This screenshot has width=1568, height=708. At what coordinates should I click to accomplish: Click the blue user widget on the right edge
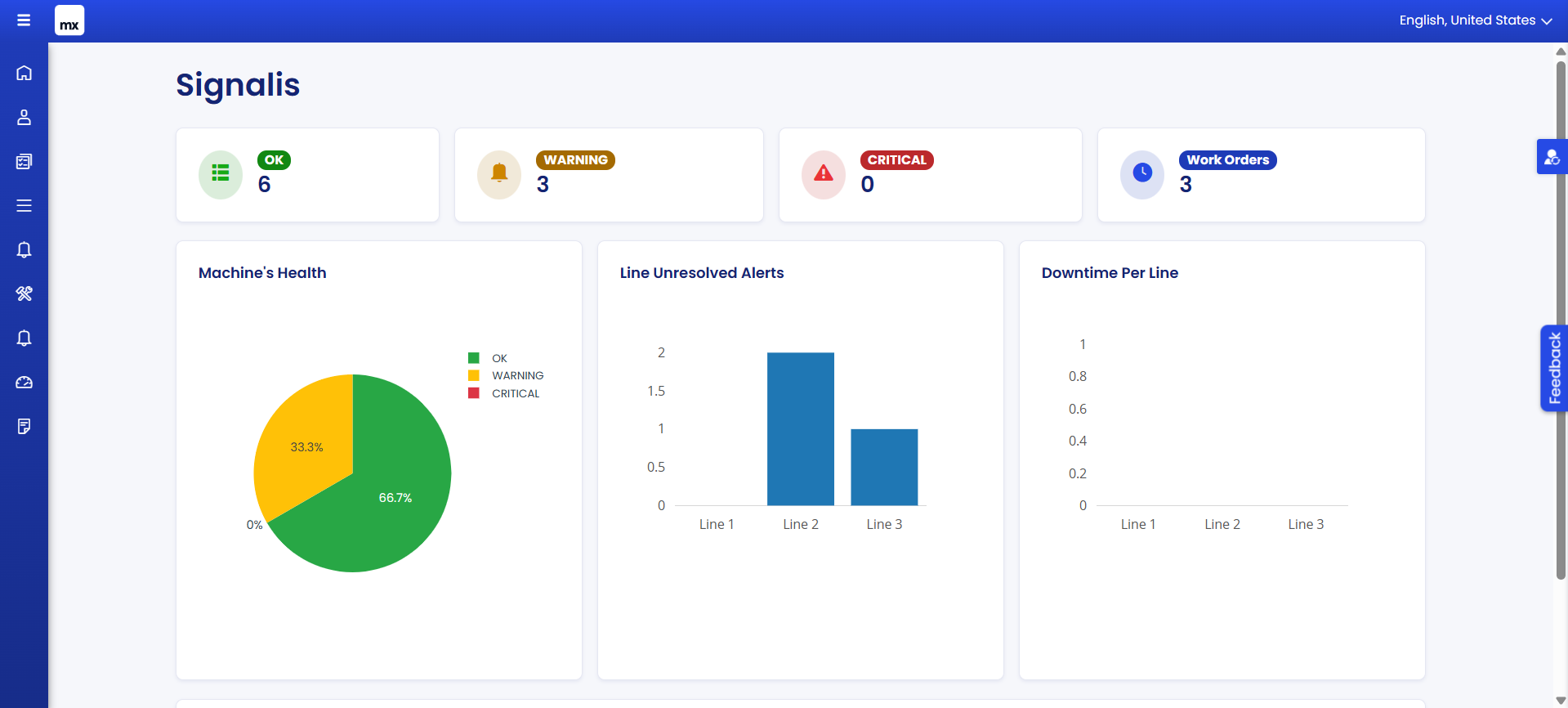tap(1552, 157)
